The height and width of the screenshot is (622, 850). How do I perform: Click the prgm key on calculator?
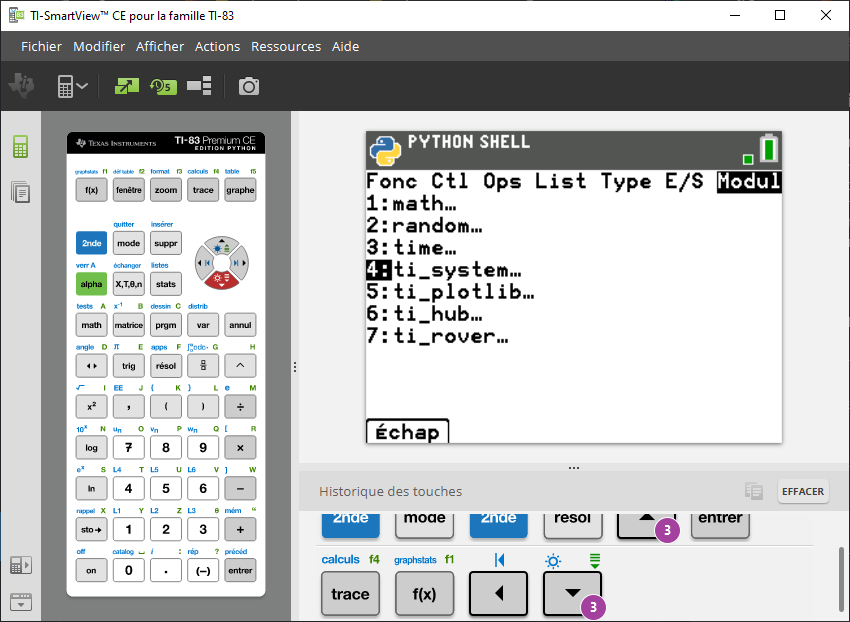click(166, 325)
